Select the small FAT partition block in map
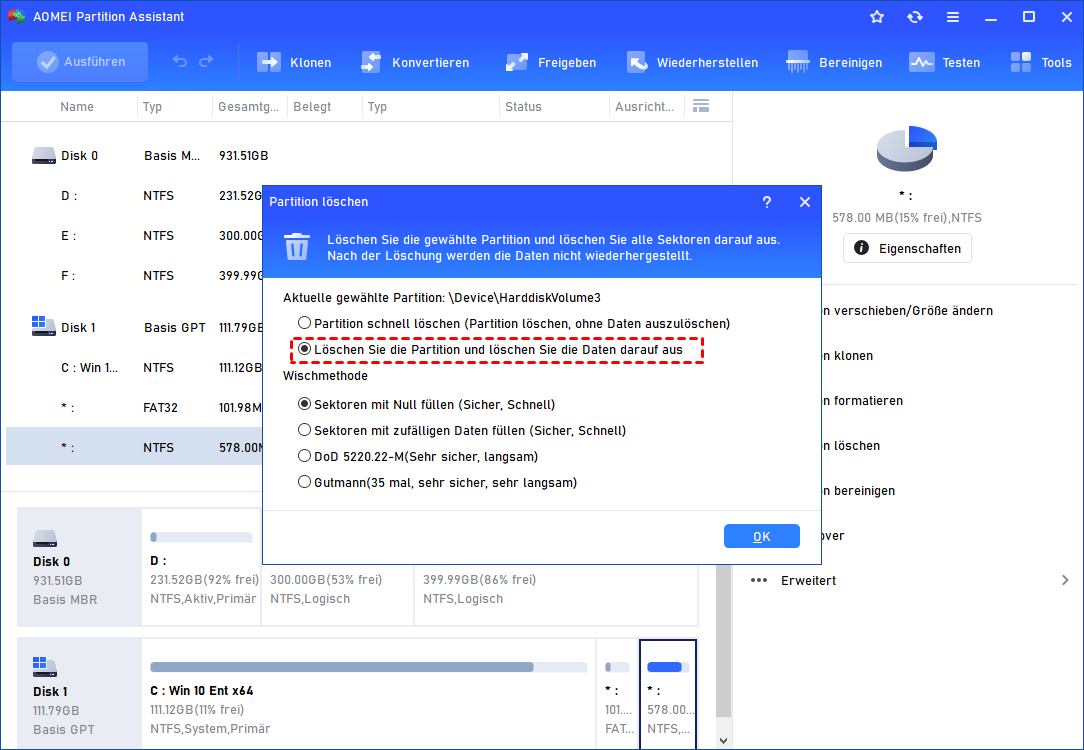Screen dimensions: 1084x750 pos(617,693)
